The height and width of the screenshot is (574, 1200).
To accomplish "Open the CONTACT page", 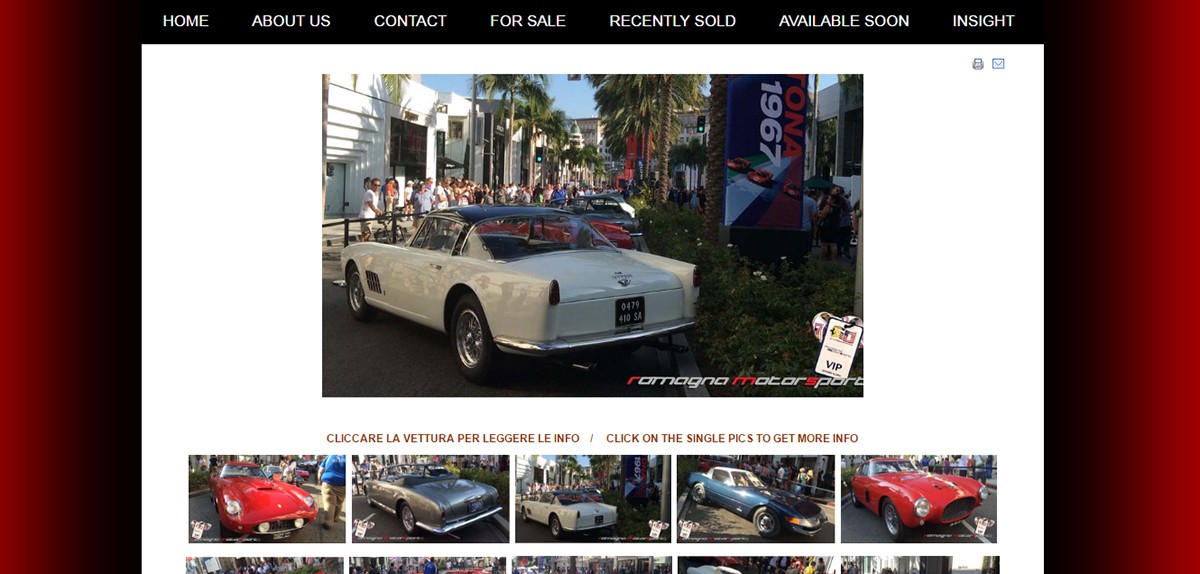I will pyautogui.click(x=410, y=21).
